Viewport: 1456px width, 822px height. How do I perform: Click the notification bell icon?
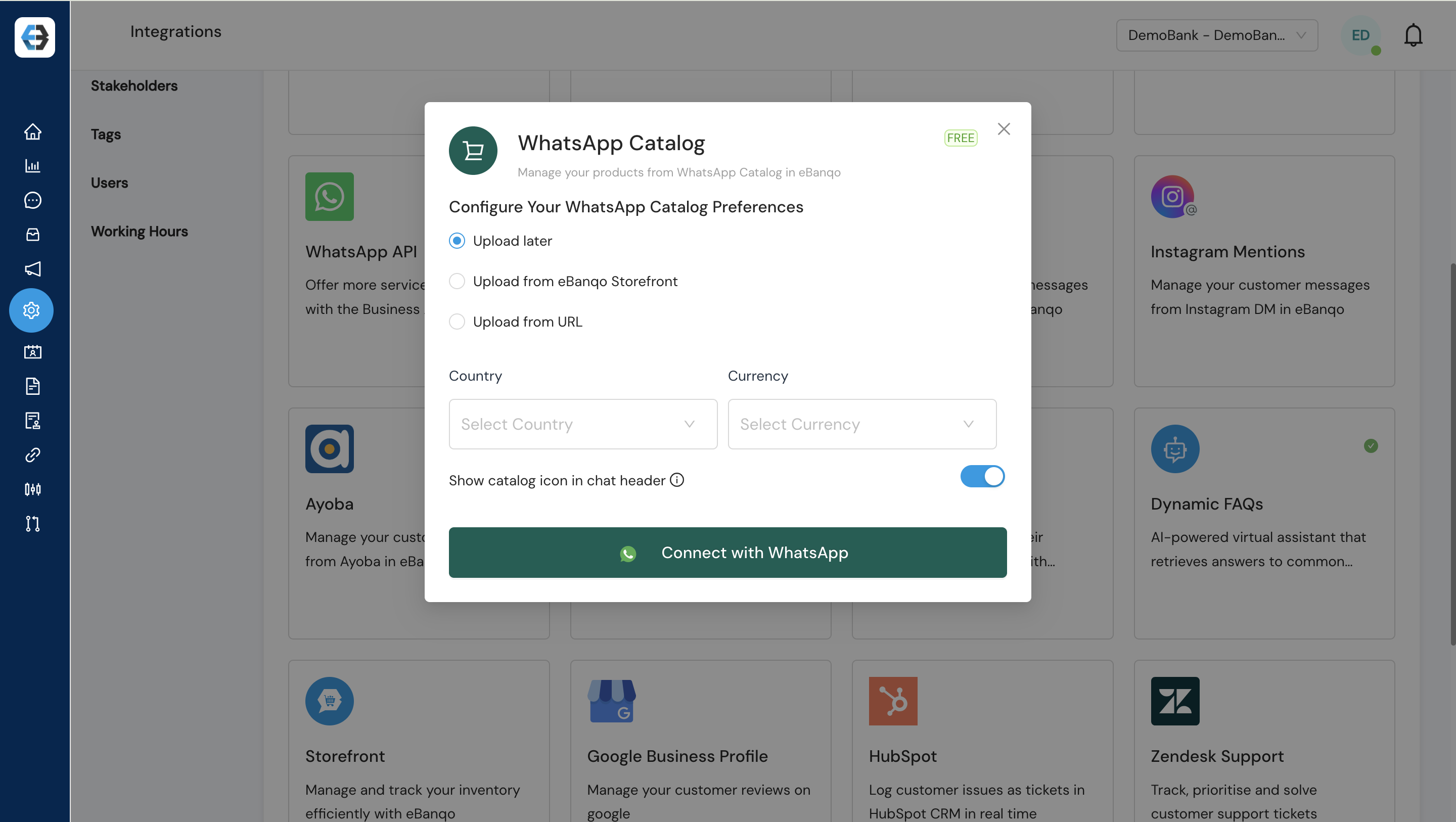1413,35
